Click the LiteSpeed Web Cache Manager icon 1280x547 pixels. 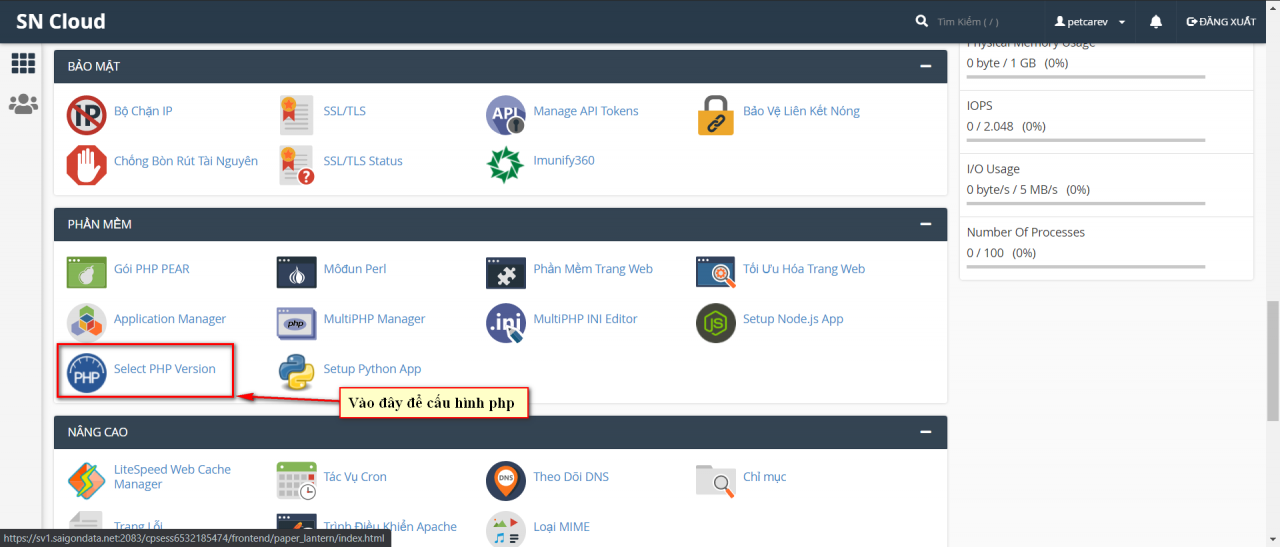coord(86,481)
